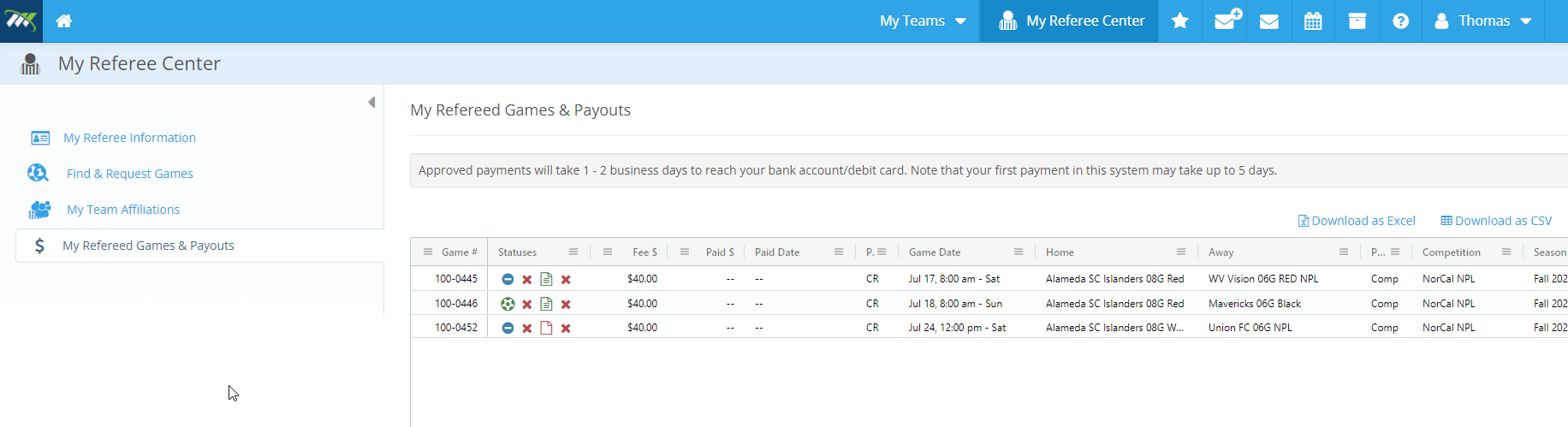Sort by the Paid Date column header
Image resolution: width=1568 pixels, height=427 pixels.
click(x=777, y=252)
